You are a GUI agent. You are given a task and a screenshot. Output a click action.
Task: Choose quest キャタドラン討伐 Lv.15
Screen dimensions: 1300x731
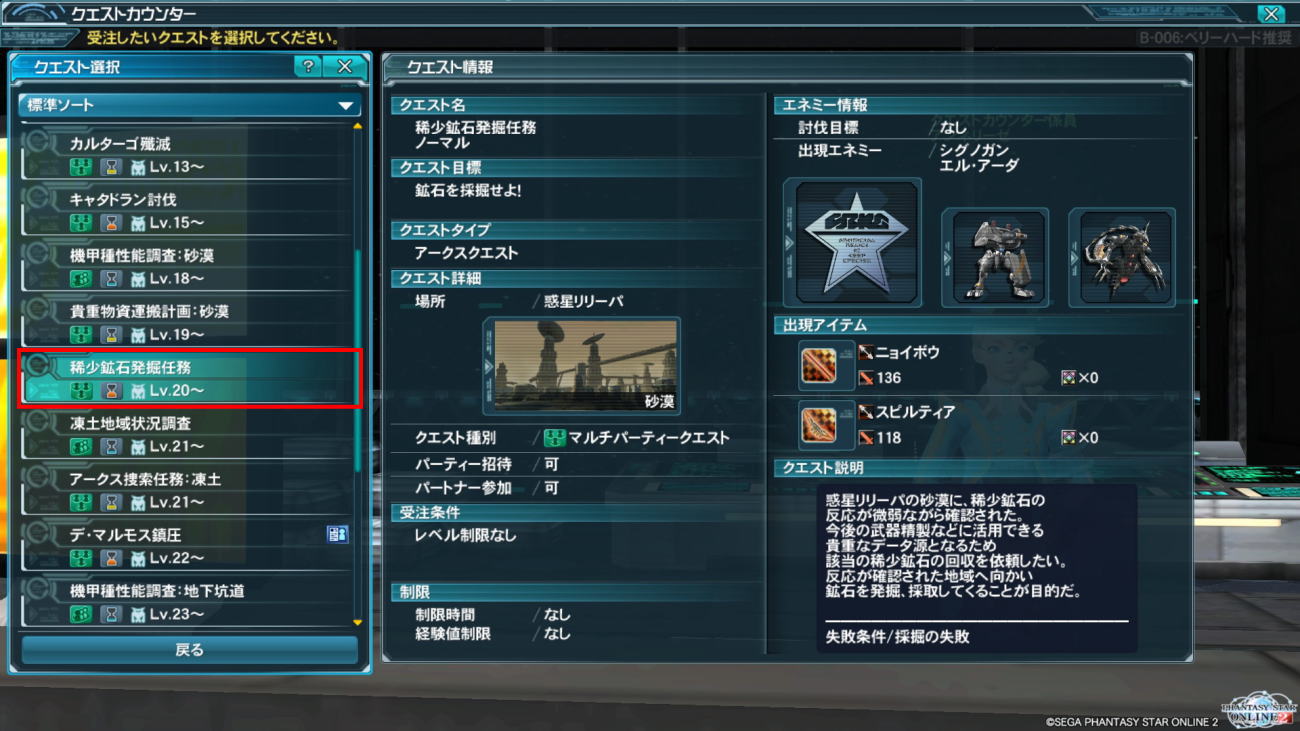tap(186, 211)
